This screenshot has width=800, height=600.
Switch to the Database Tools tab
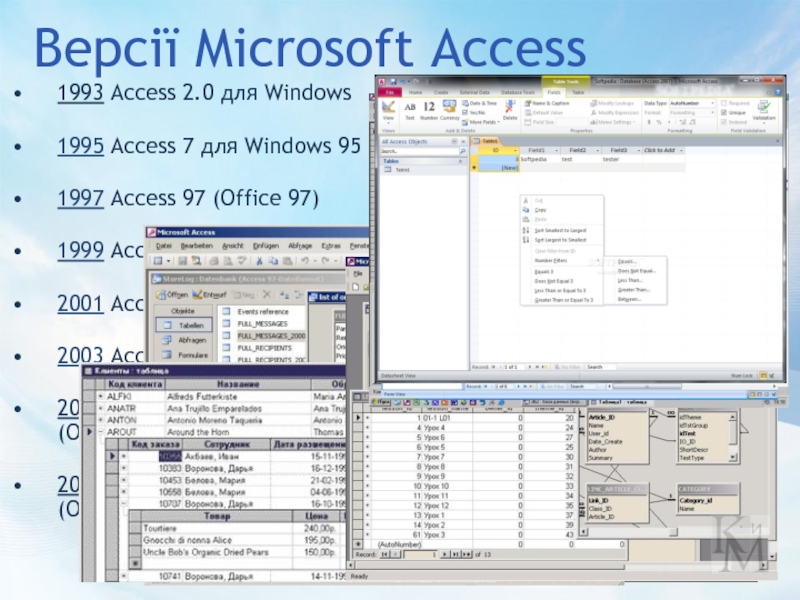(x=518, y=92)
